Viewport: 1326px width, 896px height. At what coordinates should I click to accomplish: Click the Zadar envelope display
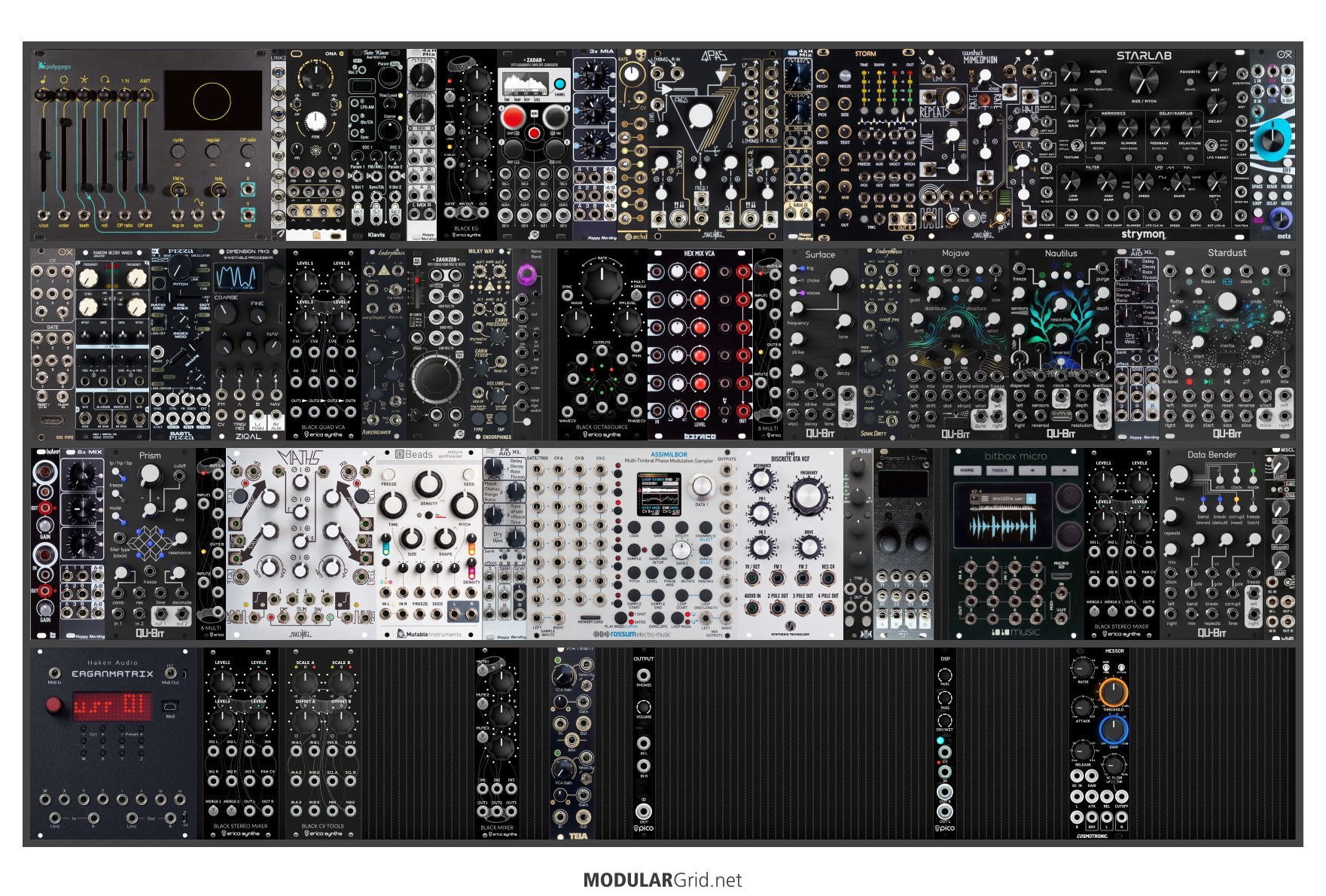point(524,84)
